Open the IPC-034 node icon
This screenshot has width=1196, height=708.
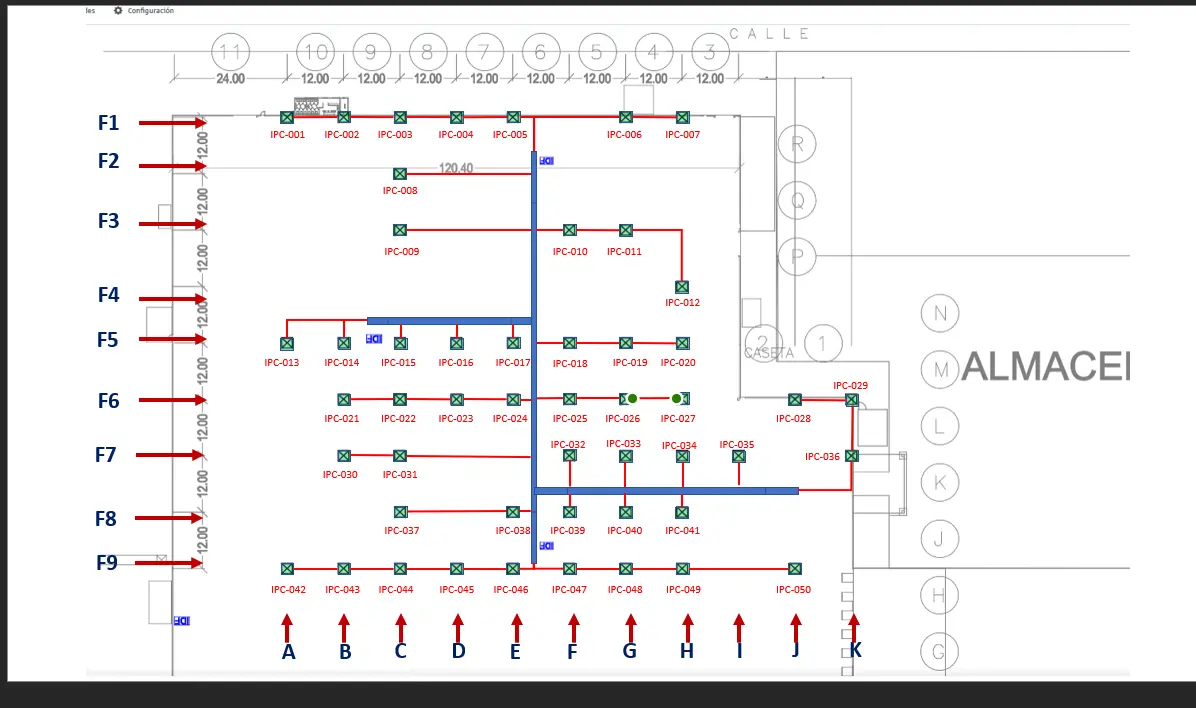click(683, 456)
